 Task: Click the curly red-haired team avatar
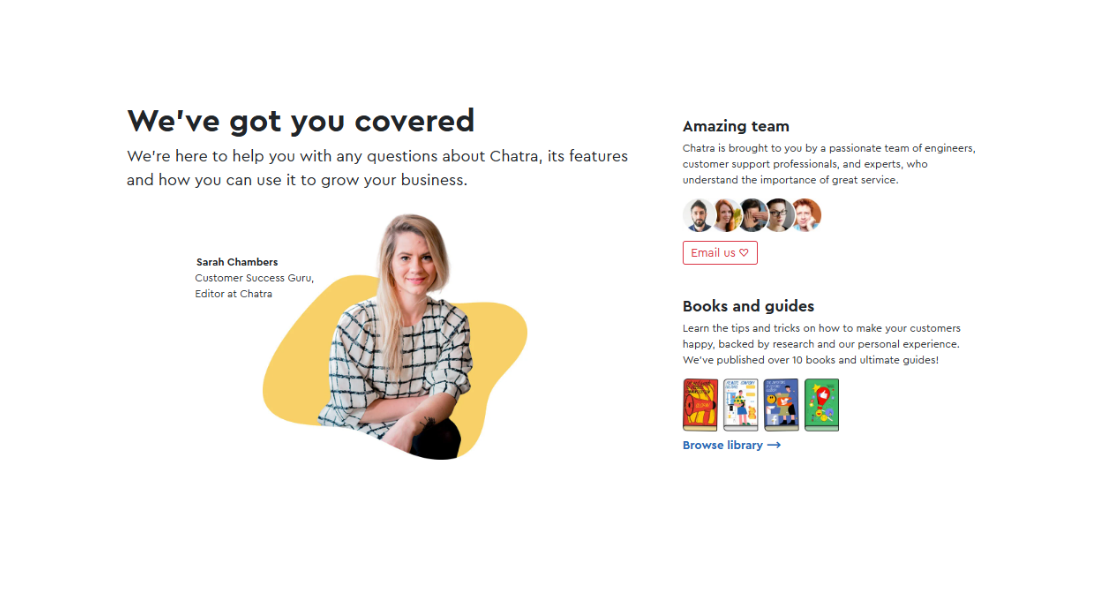click(807, 215)
